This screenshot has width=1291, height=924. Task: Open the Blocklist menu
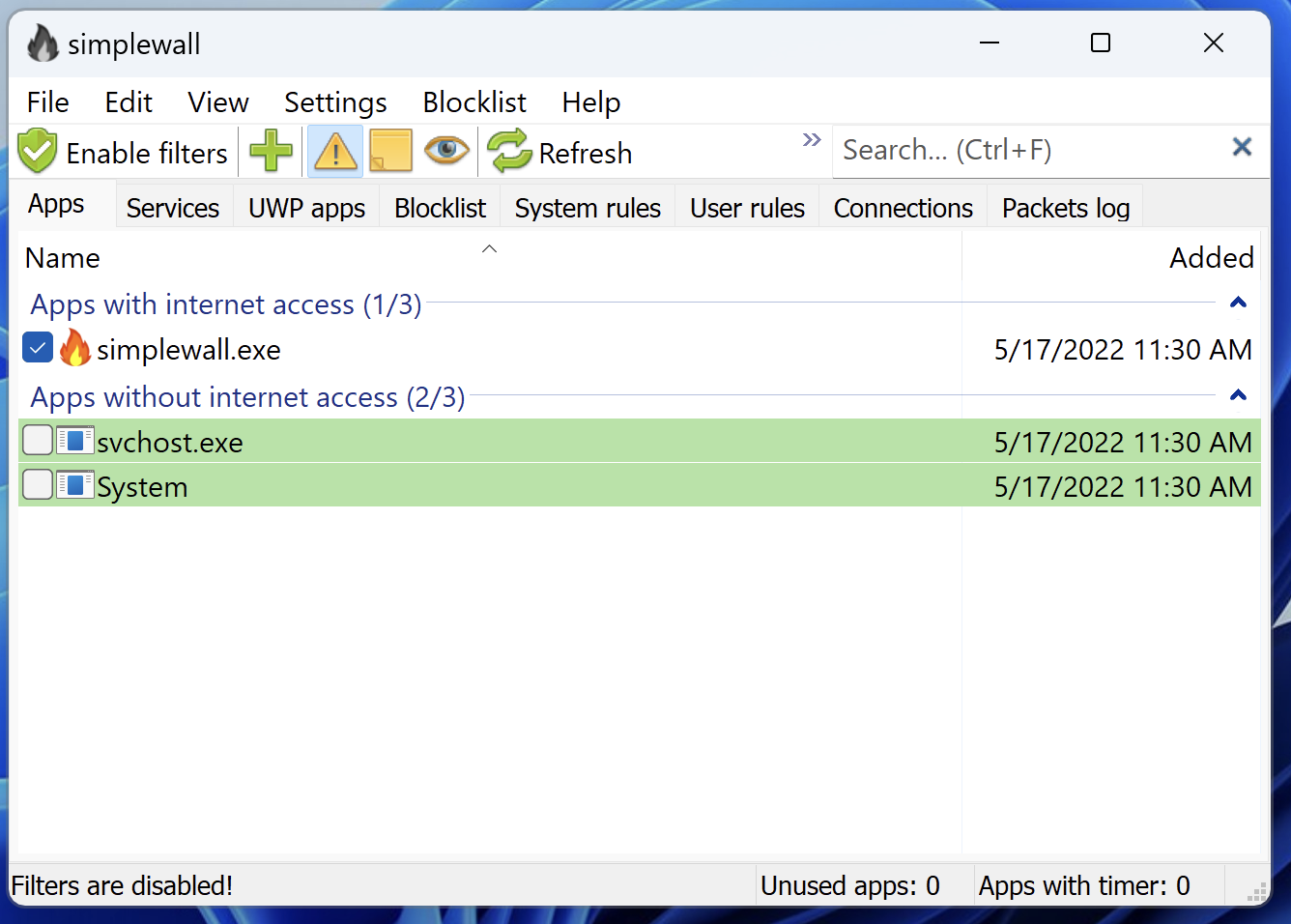point(473,101)
